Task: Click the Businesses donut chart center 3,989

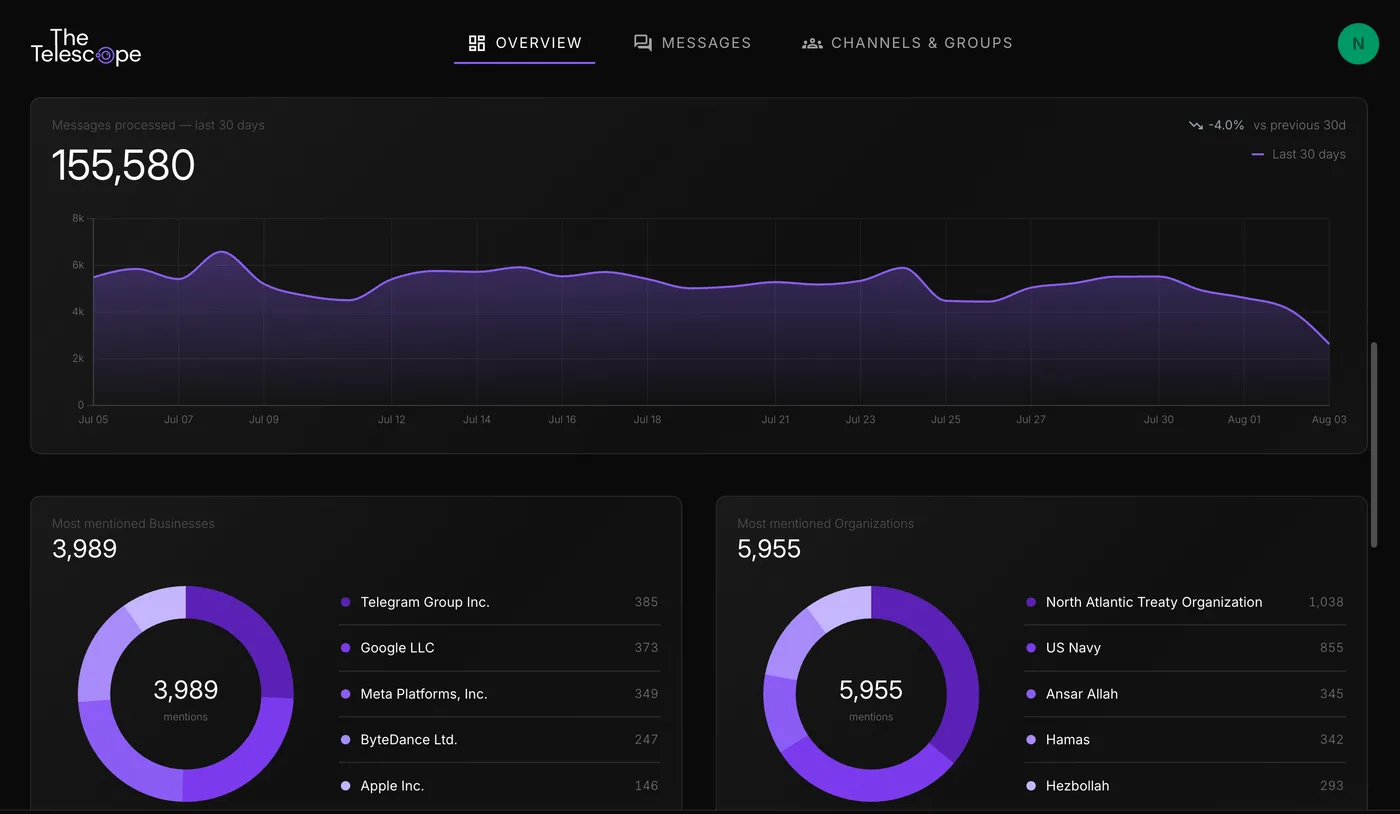Action: [x=185, y=690]
